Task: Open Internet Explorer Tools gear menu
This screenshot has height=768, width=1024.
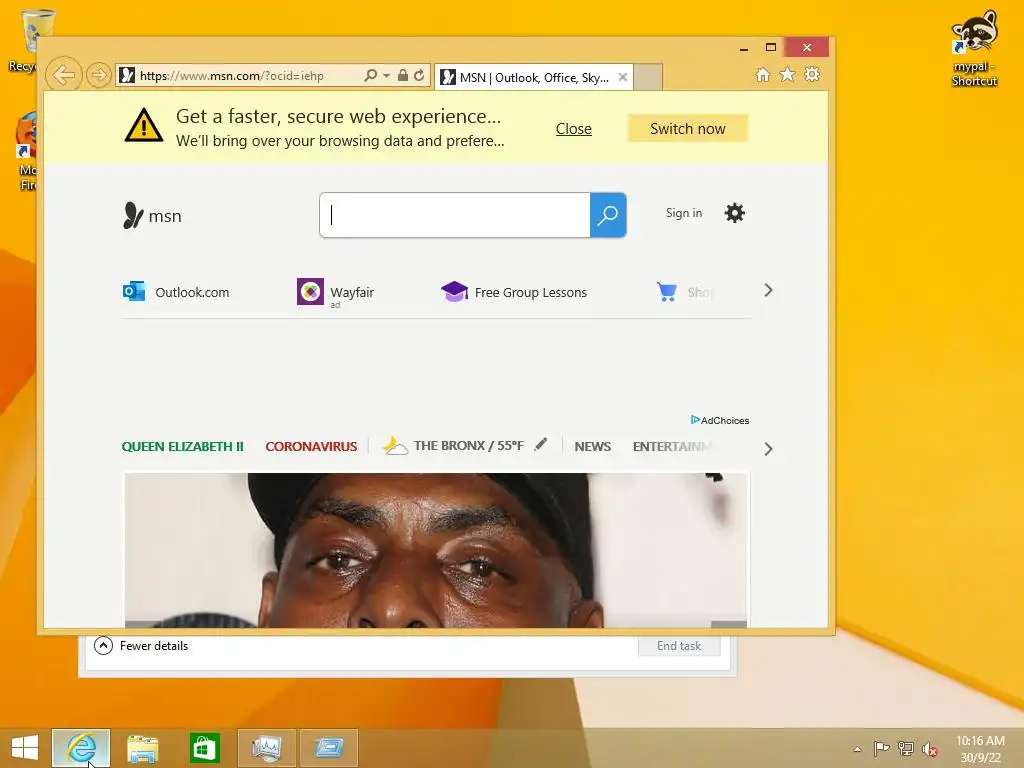Action: click(812, 74)
